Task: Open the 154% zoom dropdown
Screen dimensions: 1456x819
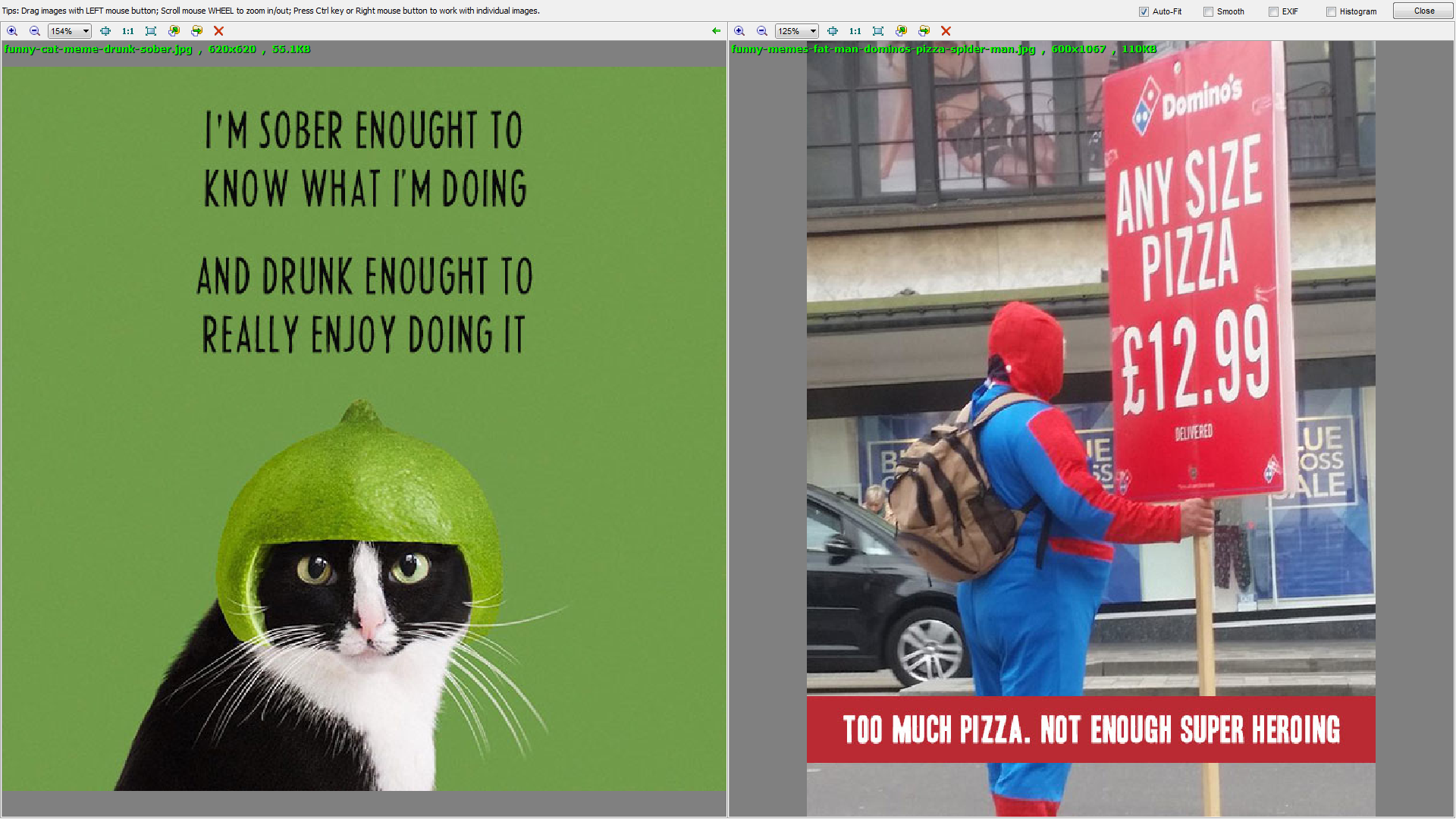Action: point(86,31)
